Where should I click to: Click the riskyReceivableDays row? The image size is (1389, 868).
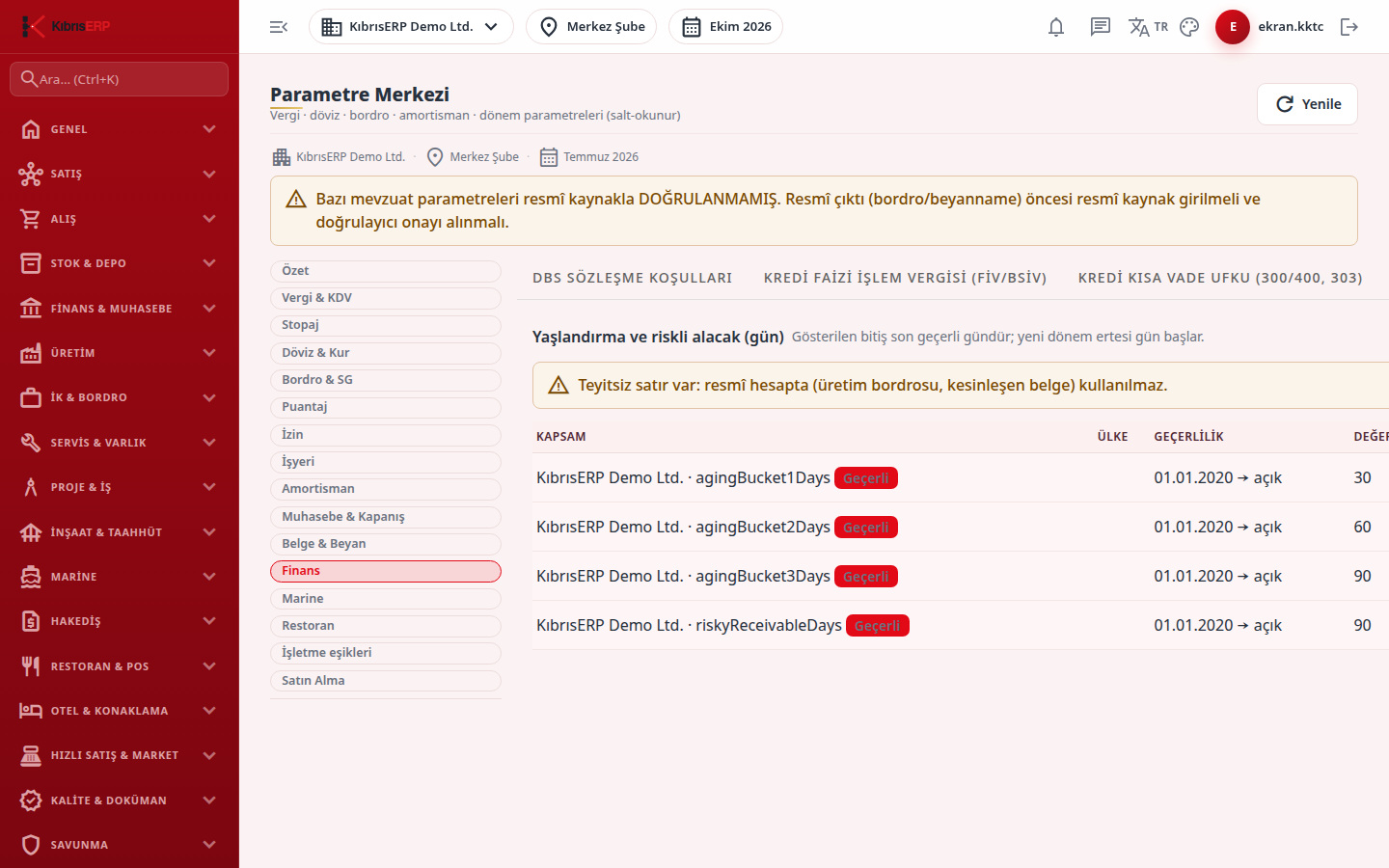point(961,625)
